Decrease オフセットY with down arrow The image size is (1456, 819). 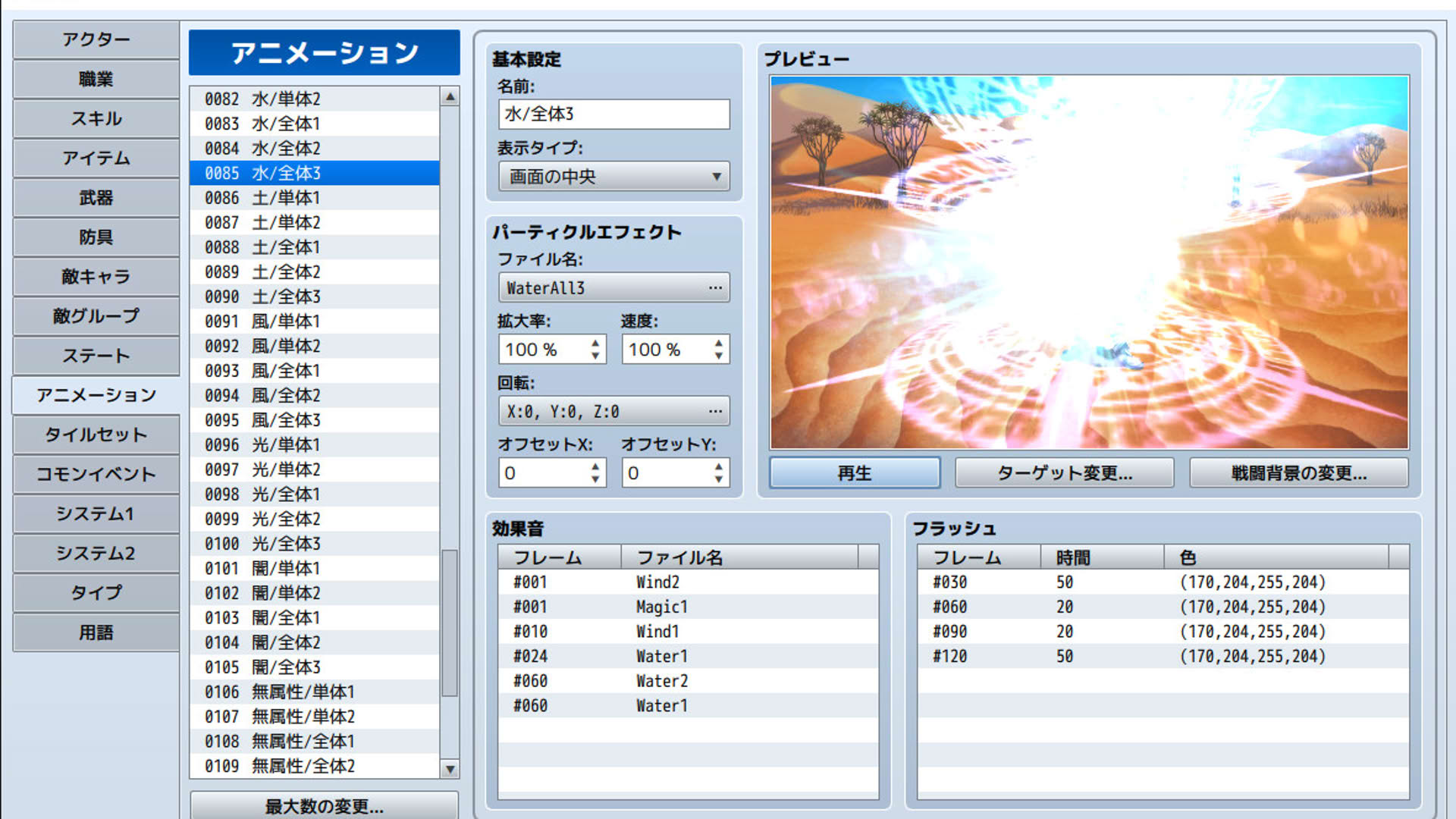point(718,480)
